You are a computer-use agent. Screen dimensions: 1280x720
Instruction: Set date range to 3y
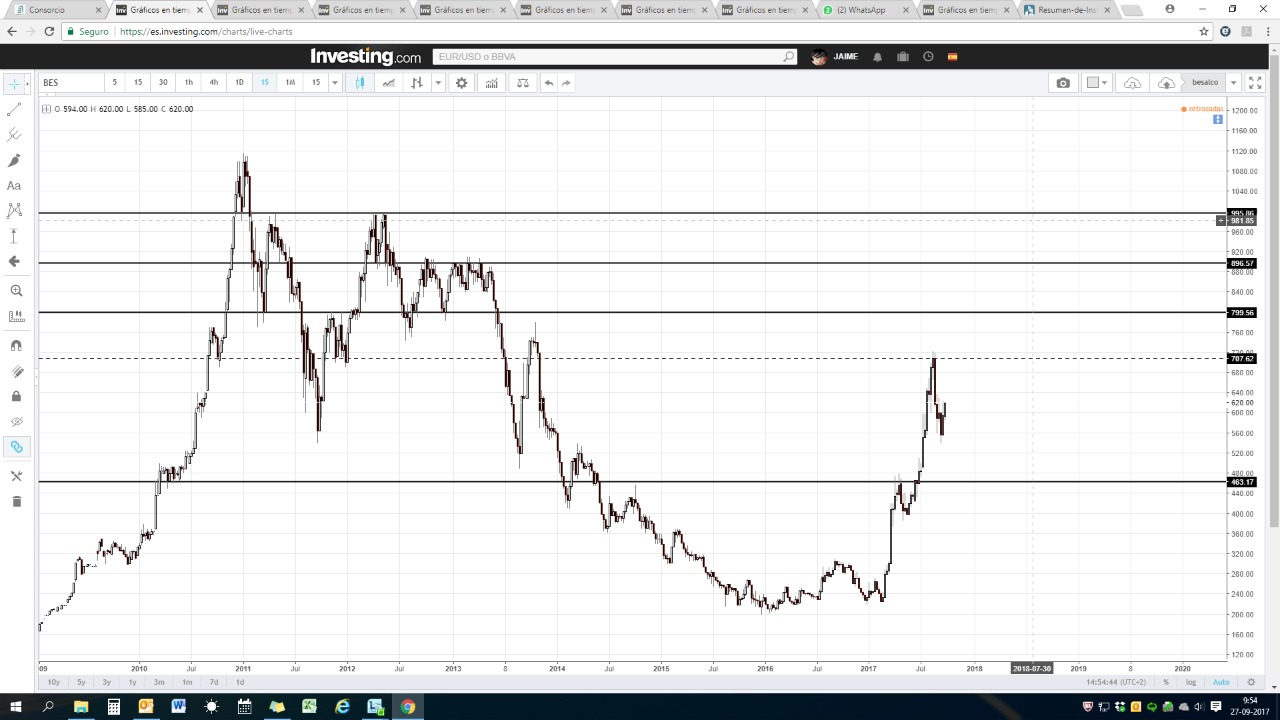107,682
